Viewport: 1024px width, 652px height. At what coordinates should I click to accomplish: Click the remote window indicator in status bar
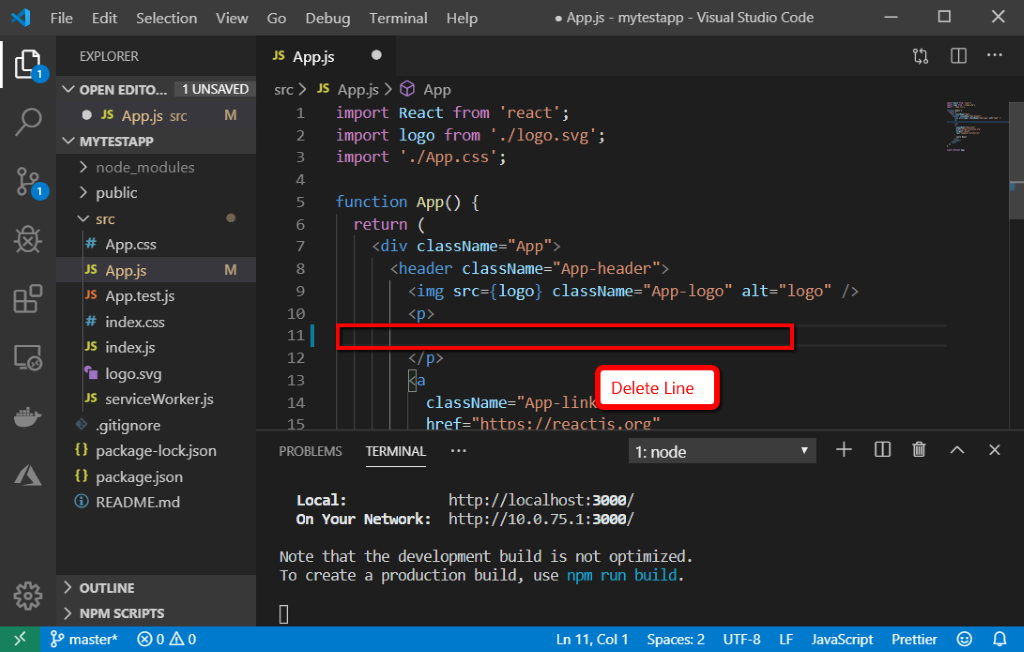tap(20, 639)
